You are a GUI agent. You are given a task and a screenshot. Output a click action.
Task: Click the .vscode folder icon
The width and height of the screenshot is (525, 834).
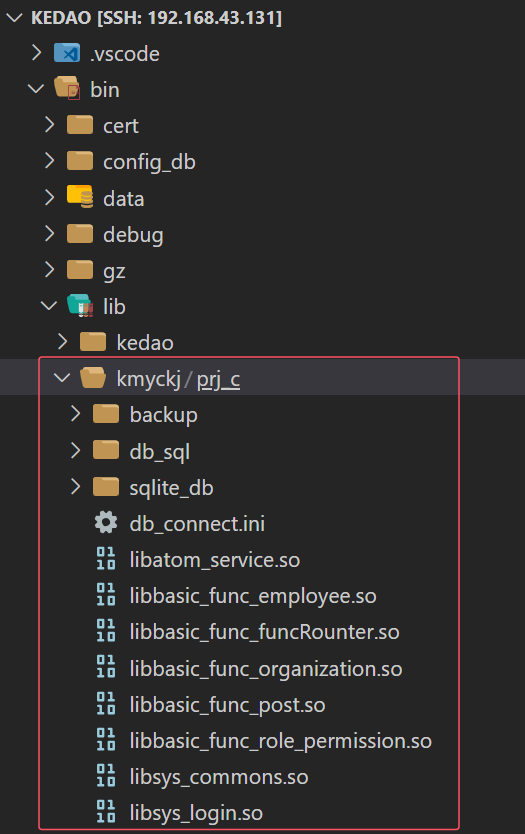67,53
